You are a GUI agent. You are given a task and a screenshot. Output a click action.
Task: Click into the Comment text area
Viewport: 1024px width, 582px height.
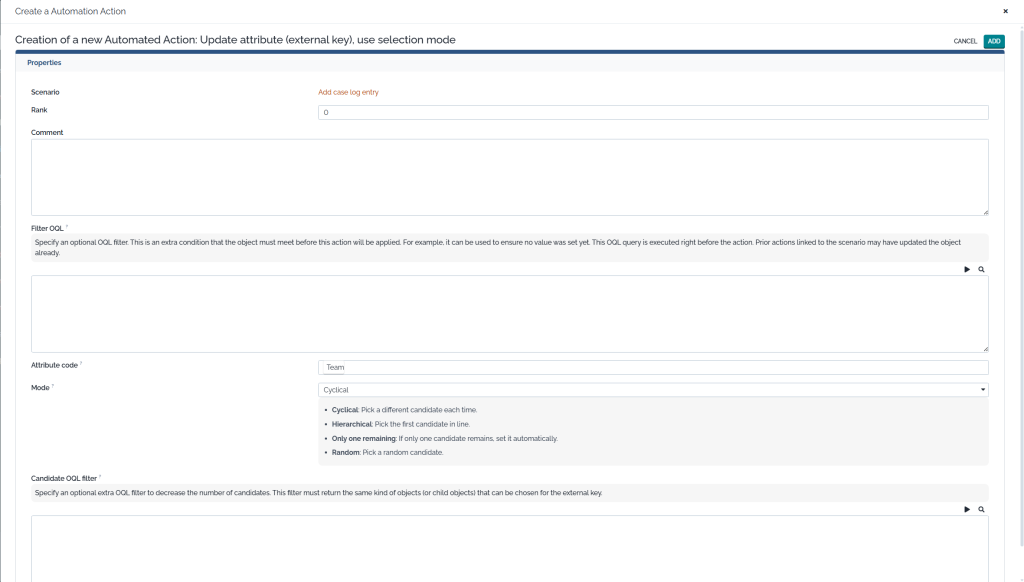click(509, 177)
